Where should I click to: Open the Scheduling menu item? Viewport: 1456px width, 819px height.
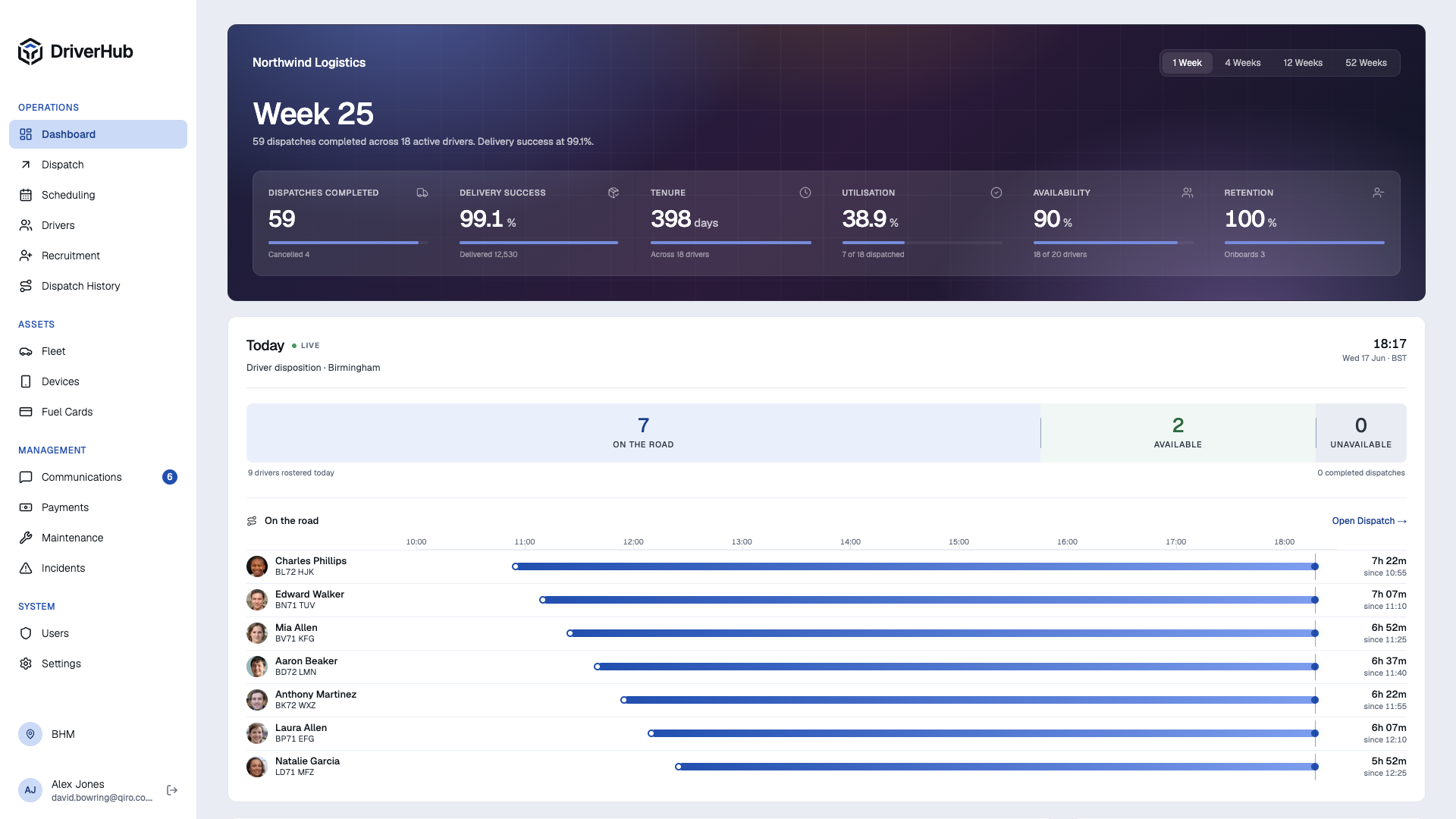pyautogui.click(x=98, y=195)
